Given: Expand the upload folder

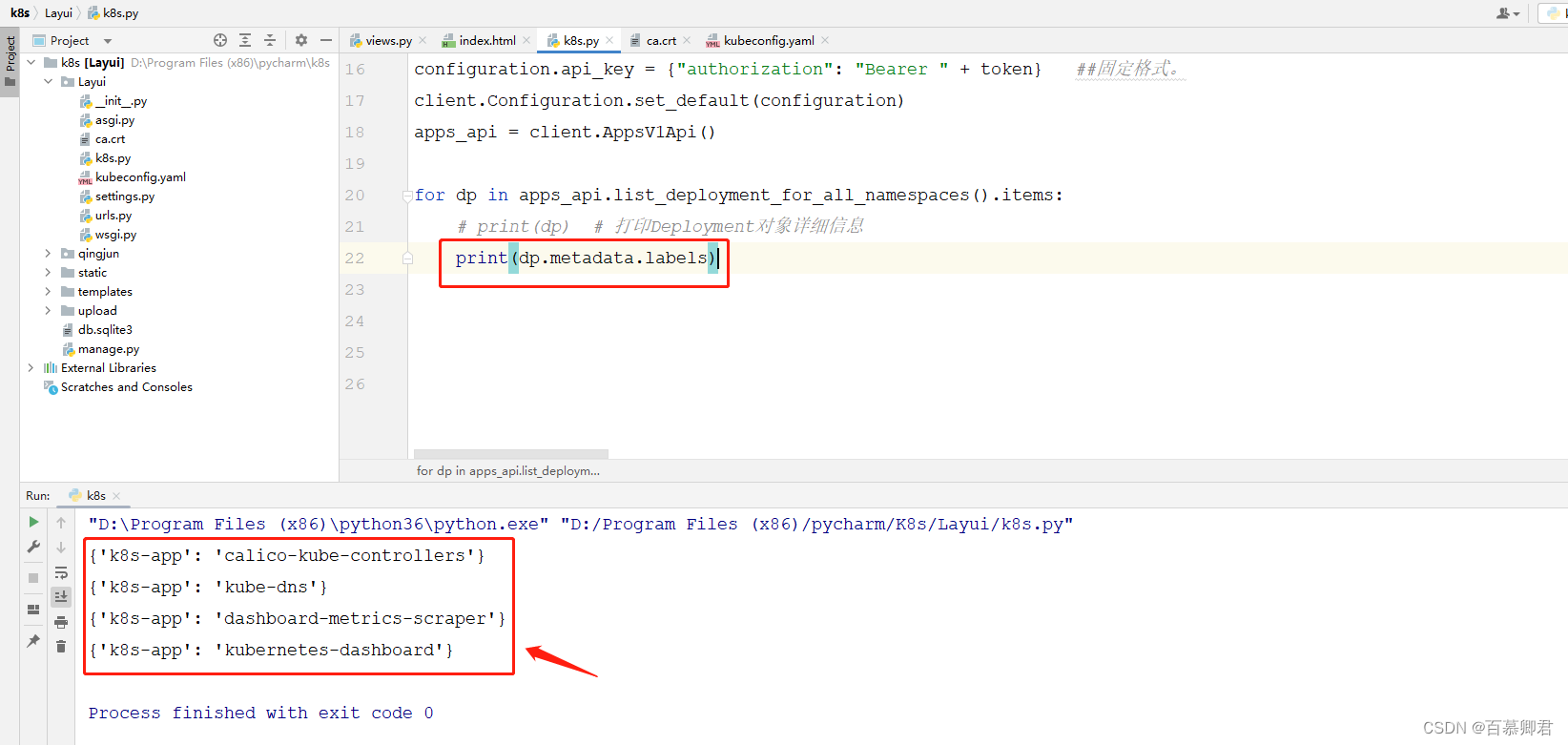Looking at the screenshot, I should click(49, 311).
